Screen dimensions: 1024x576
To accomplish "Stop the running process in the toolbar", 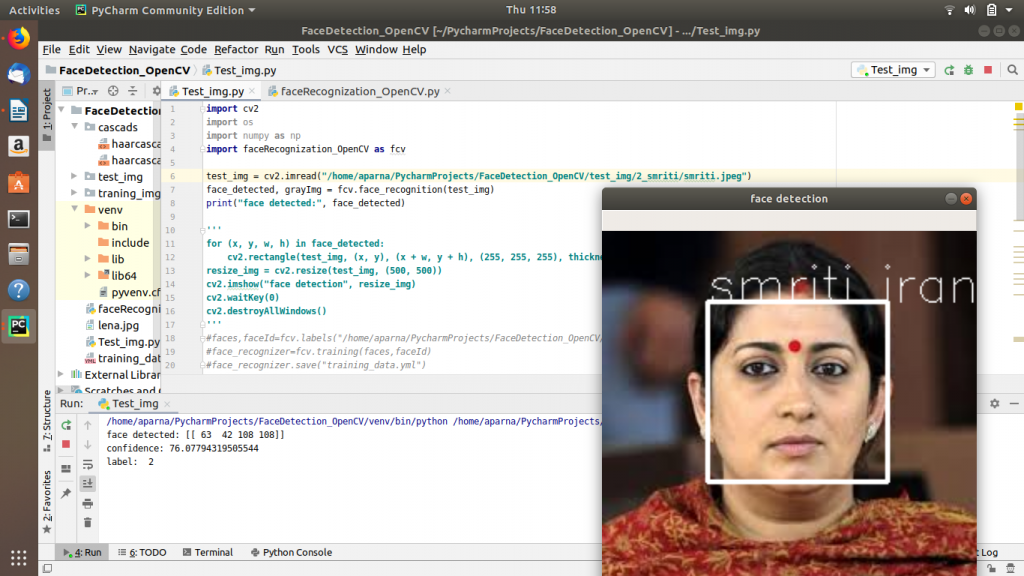I will click(x=988, y=70).
